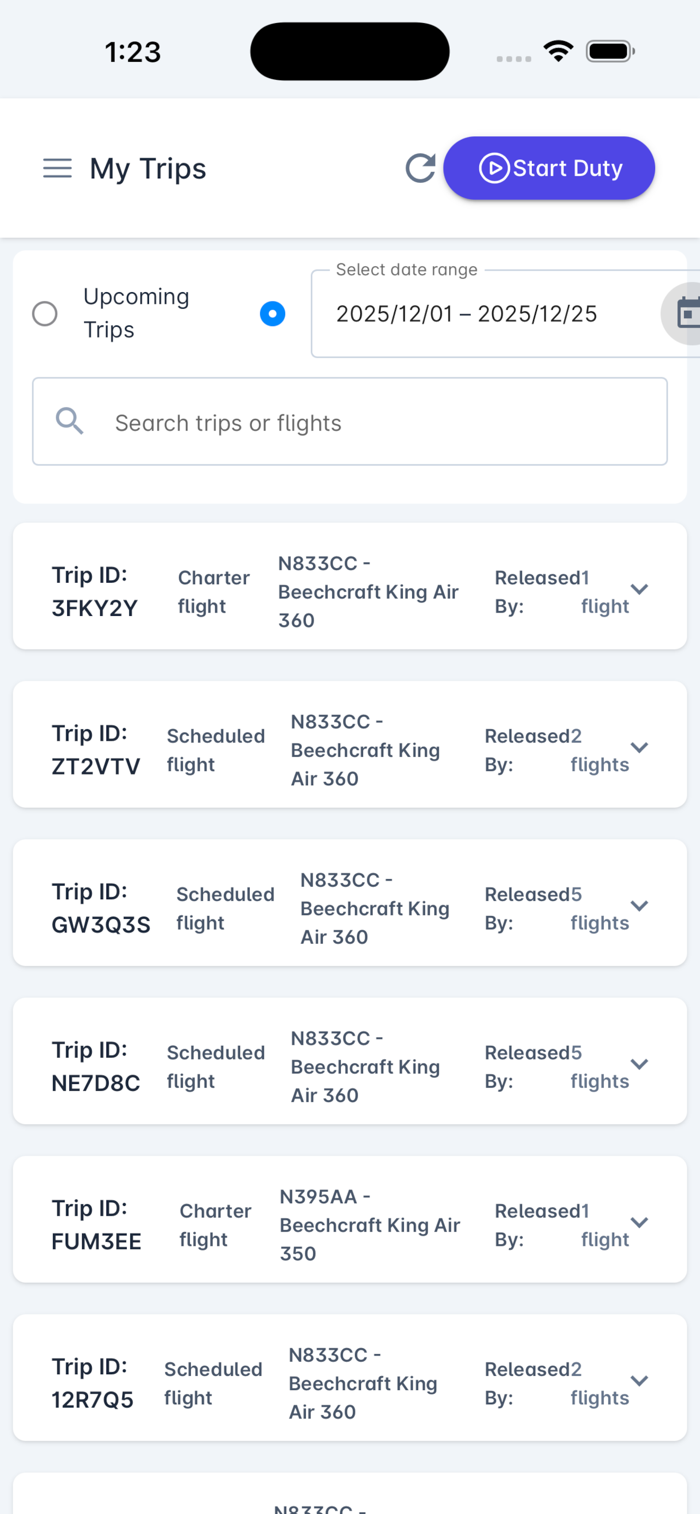Tap the Wi-Fi status icon

click(558, 51)
